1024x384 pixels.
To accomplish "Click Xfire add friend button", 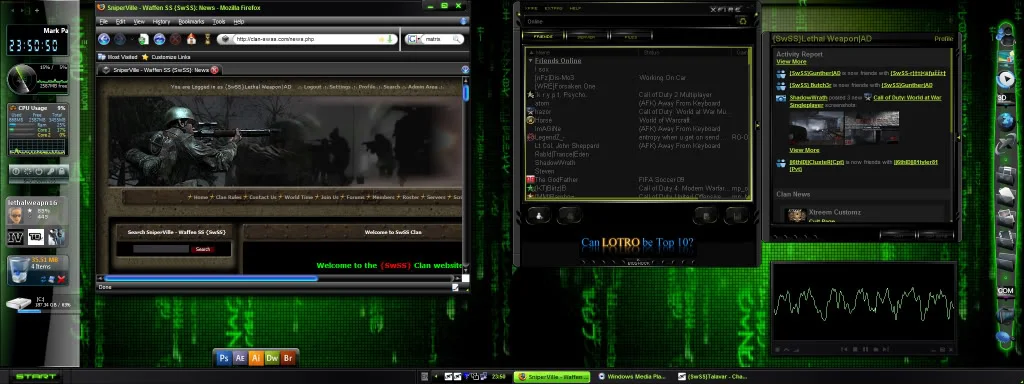I will (x=538, y=215).
